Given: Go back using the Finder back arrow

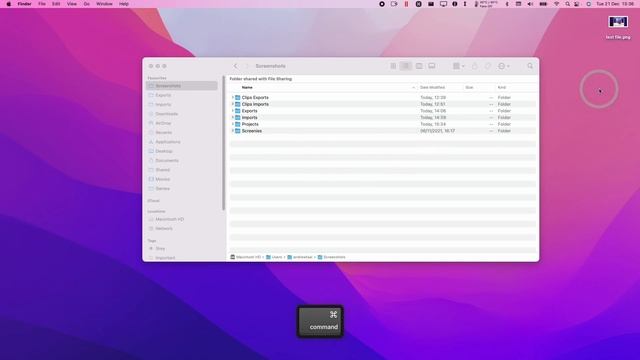Looking at the screenshot, I should (x=236, y=66).
